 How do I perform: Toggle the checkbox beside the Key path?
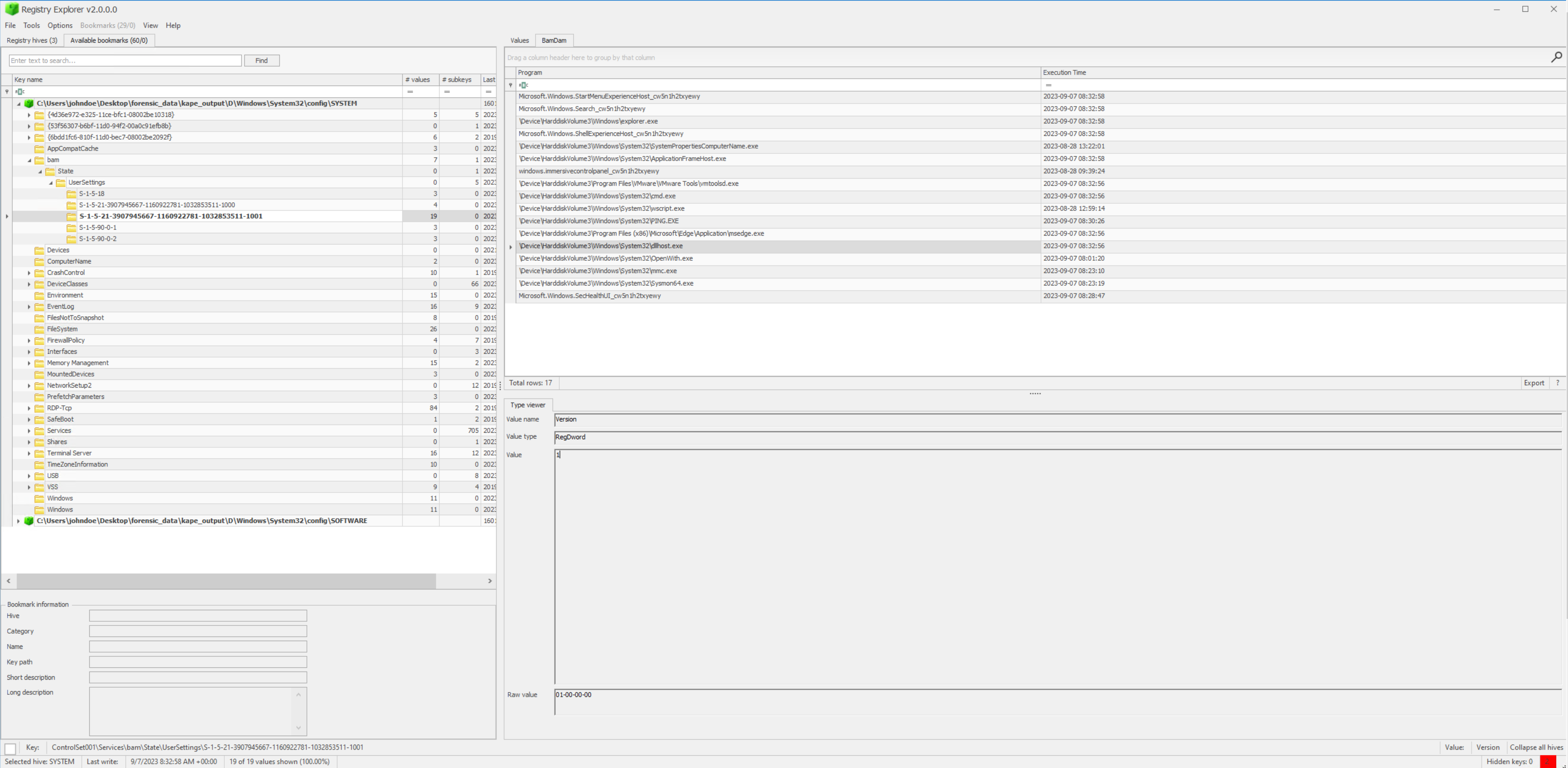(x=10, y=748)
